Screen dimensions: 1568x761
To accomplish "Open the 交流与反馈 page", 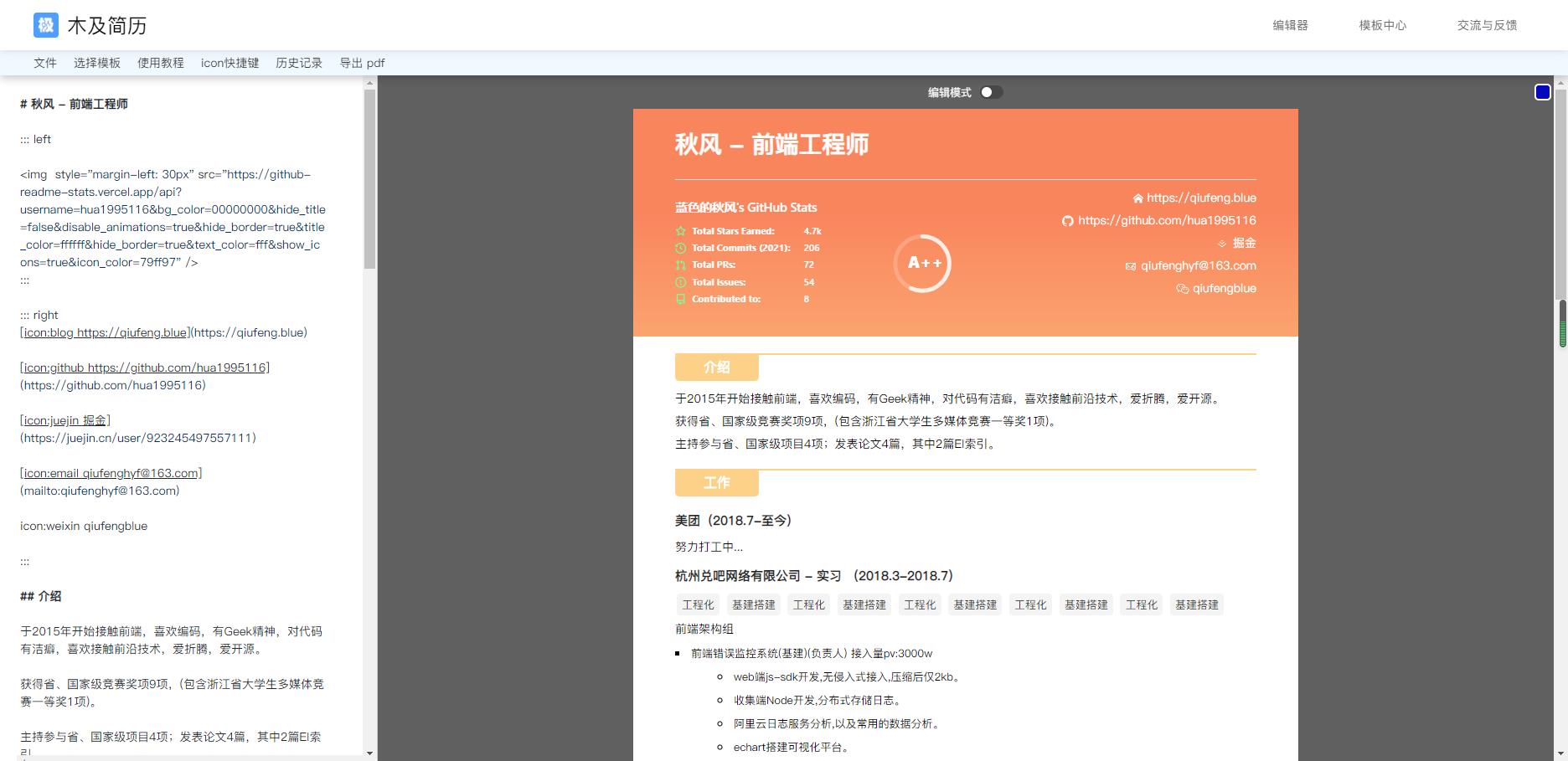I will click(1487, 25).
